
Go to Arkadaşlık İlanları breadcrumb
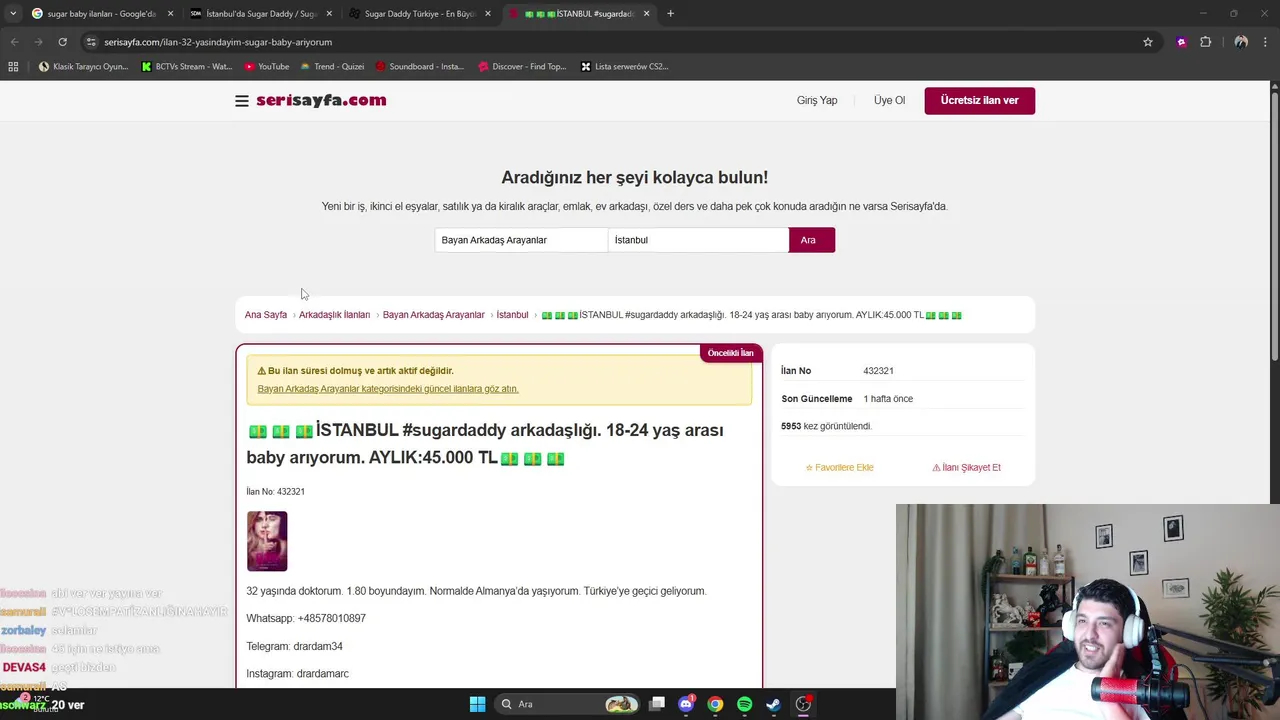coord(334,315)
